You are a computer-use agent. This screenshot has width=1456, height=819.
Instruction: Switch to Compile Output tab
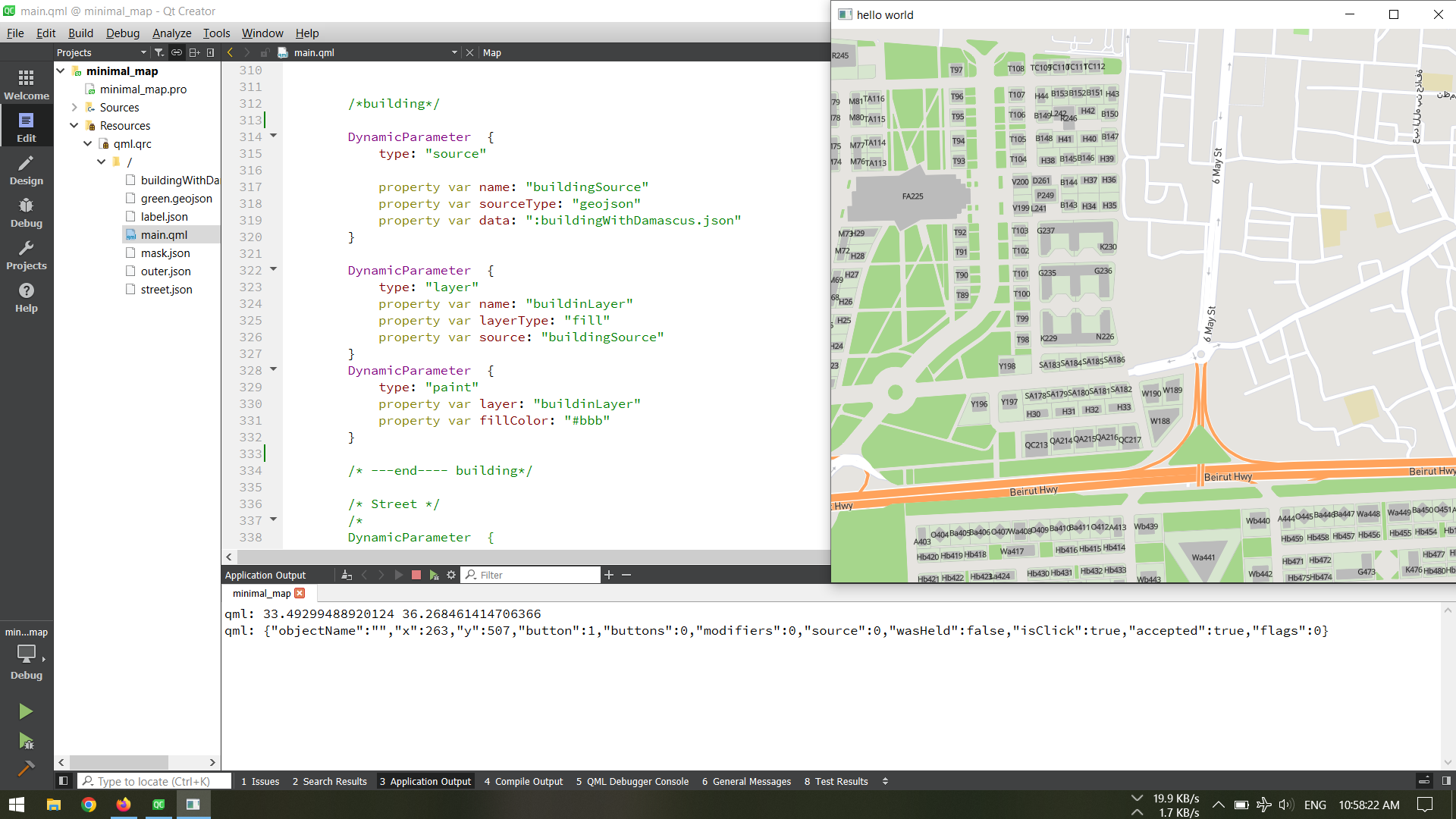(x=523, y=781)
